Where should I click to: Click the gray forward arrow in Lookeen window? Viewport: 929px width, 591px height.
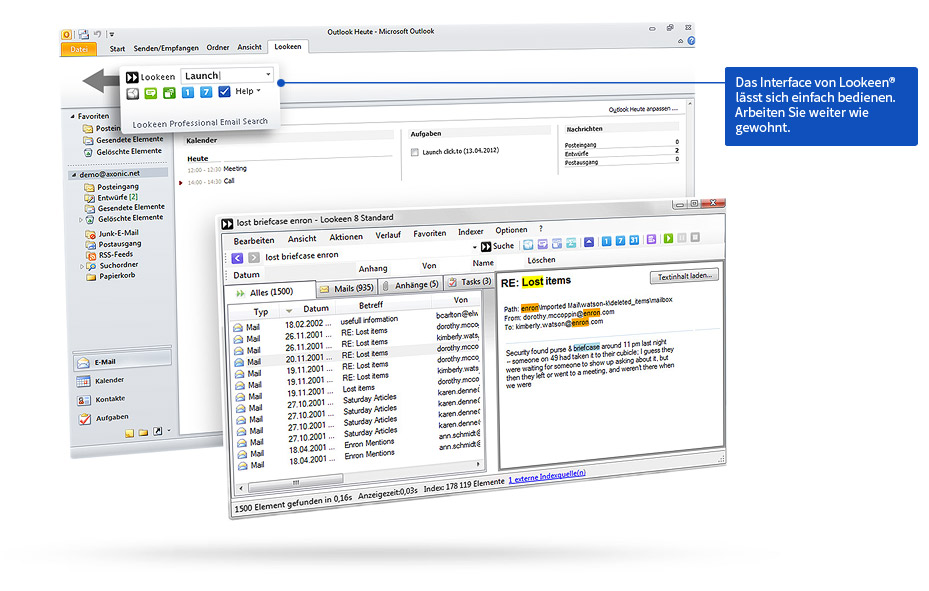254,258
